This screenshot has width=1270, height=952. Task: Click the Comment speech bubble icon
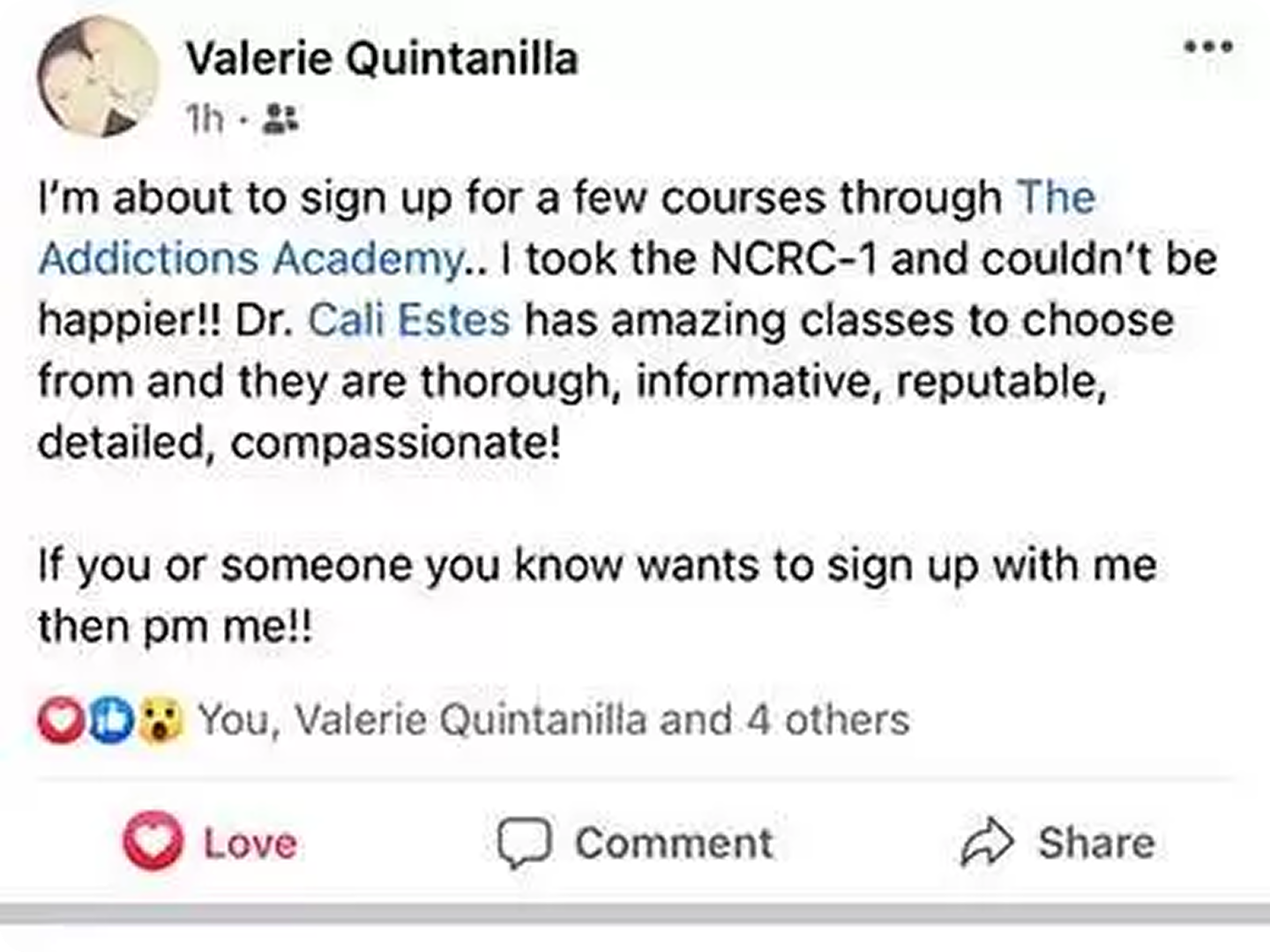coord(524,843)
